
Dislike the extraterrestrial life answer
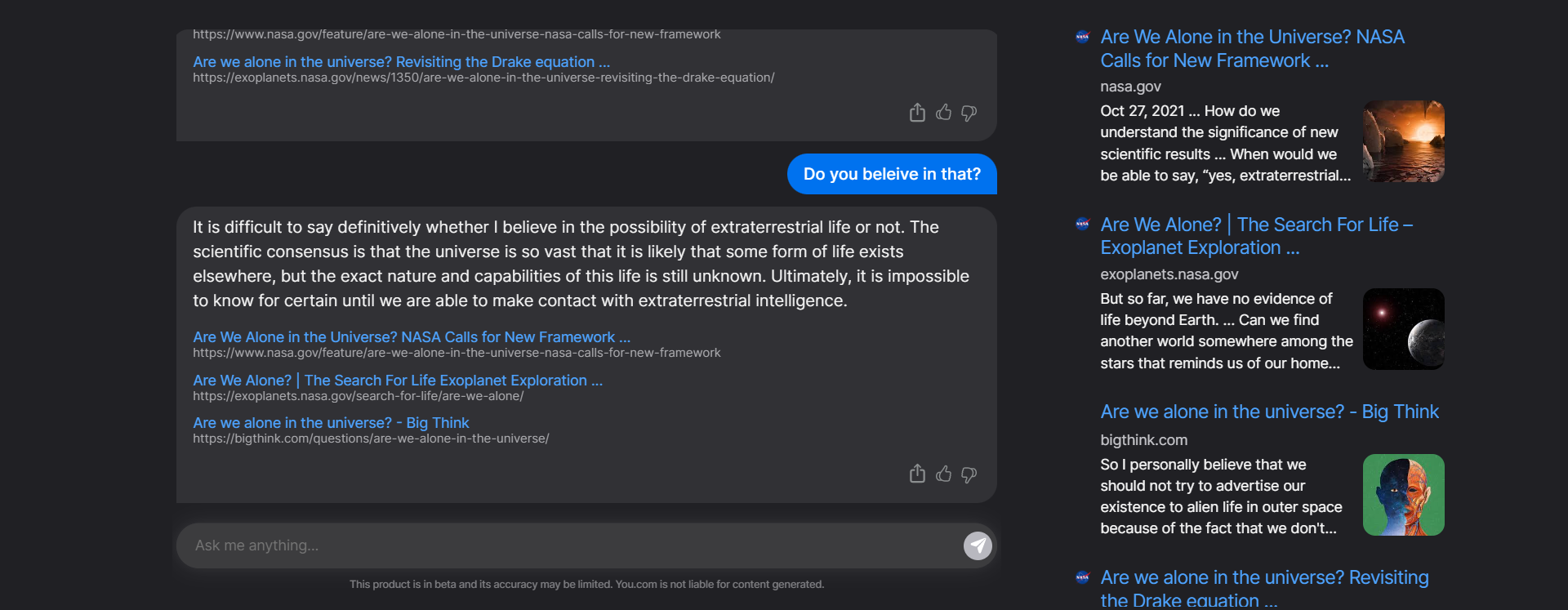tap(969, 475)
